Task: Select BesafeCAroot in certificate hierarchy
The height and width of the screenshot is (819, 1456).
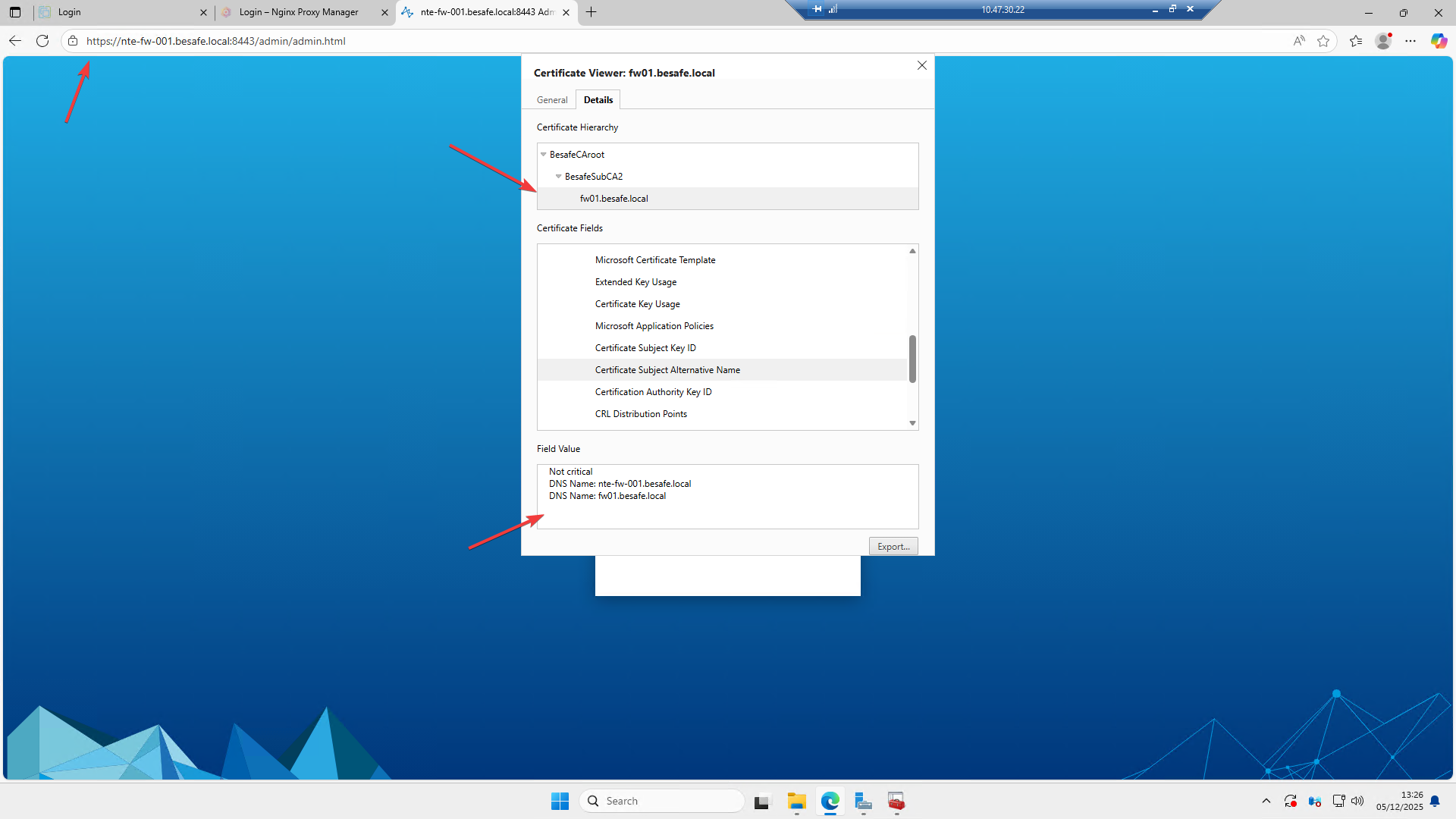Action: point(577,155)
